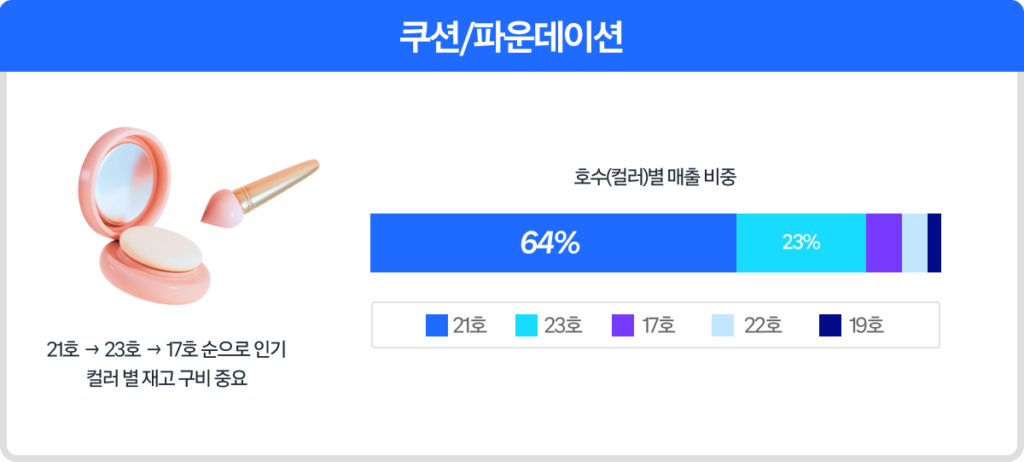This screenshot has height=462, width=1024.
Task: Click the cyan 23호 legend square
Action: [x=526, y=325]
